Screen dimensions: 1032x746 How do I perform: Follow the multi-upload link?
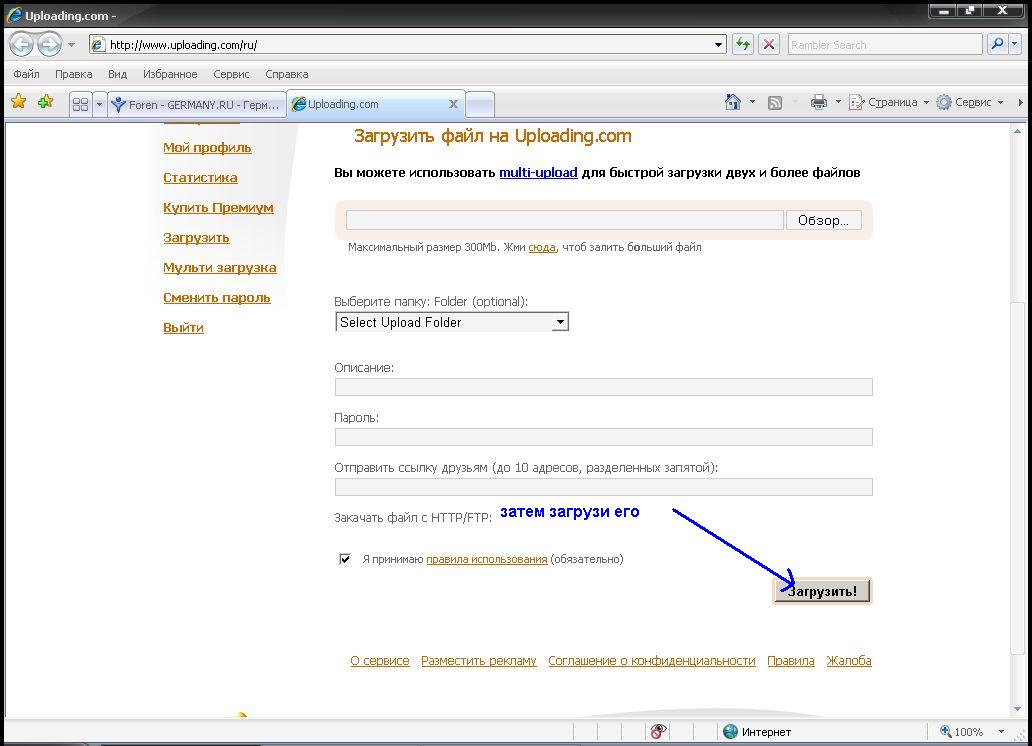[x=538, y=173]
